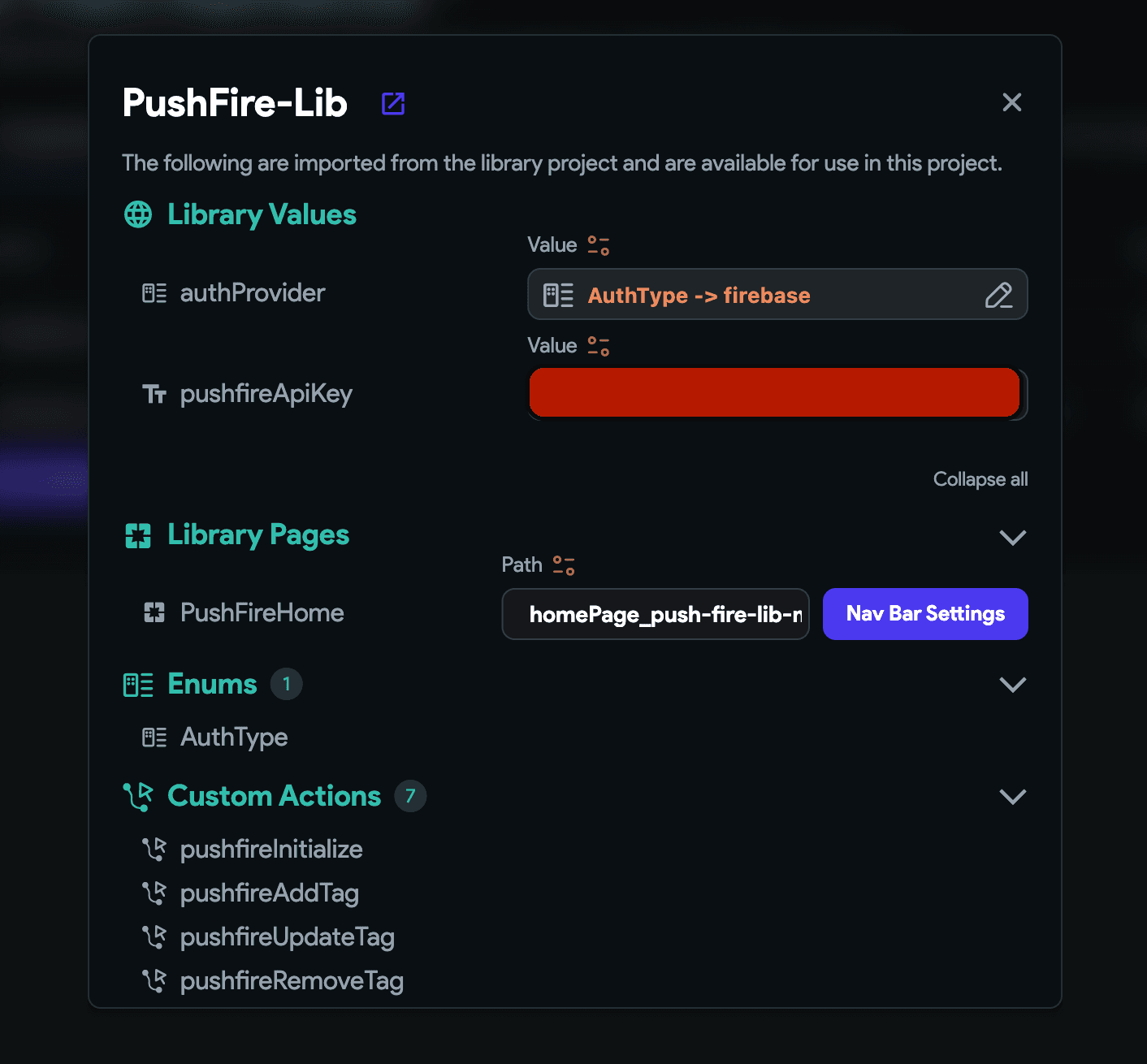Select the PushFireHome library page
This screenshot has width=1147, height=1064.
(x=262, y=613)
